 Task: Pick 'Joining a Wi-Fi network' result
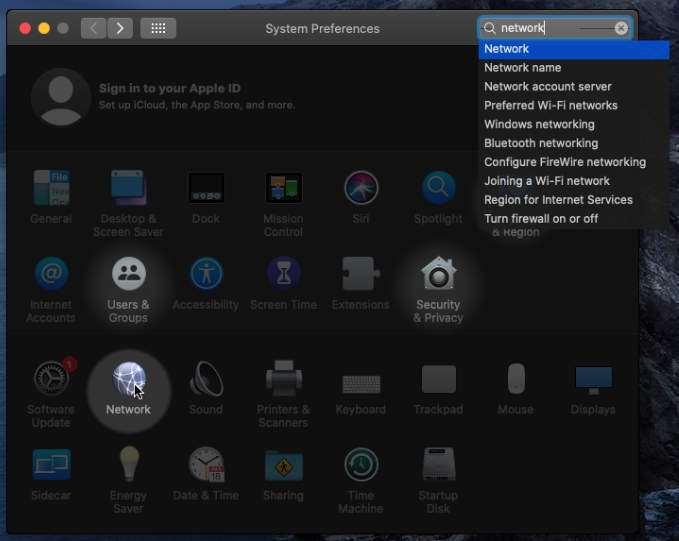574,181
